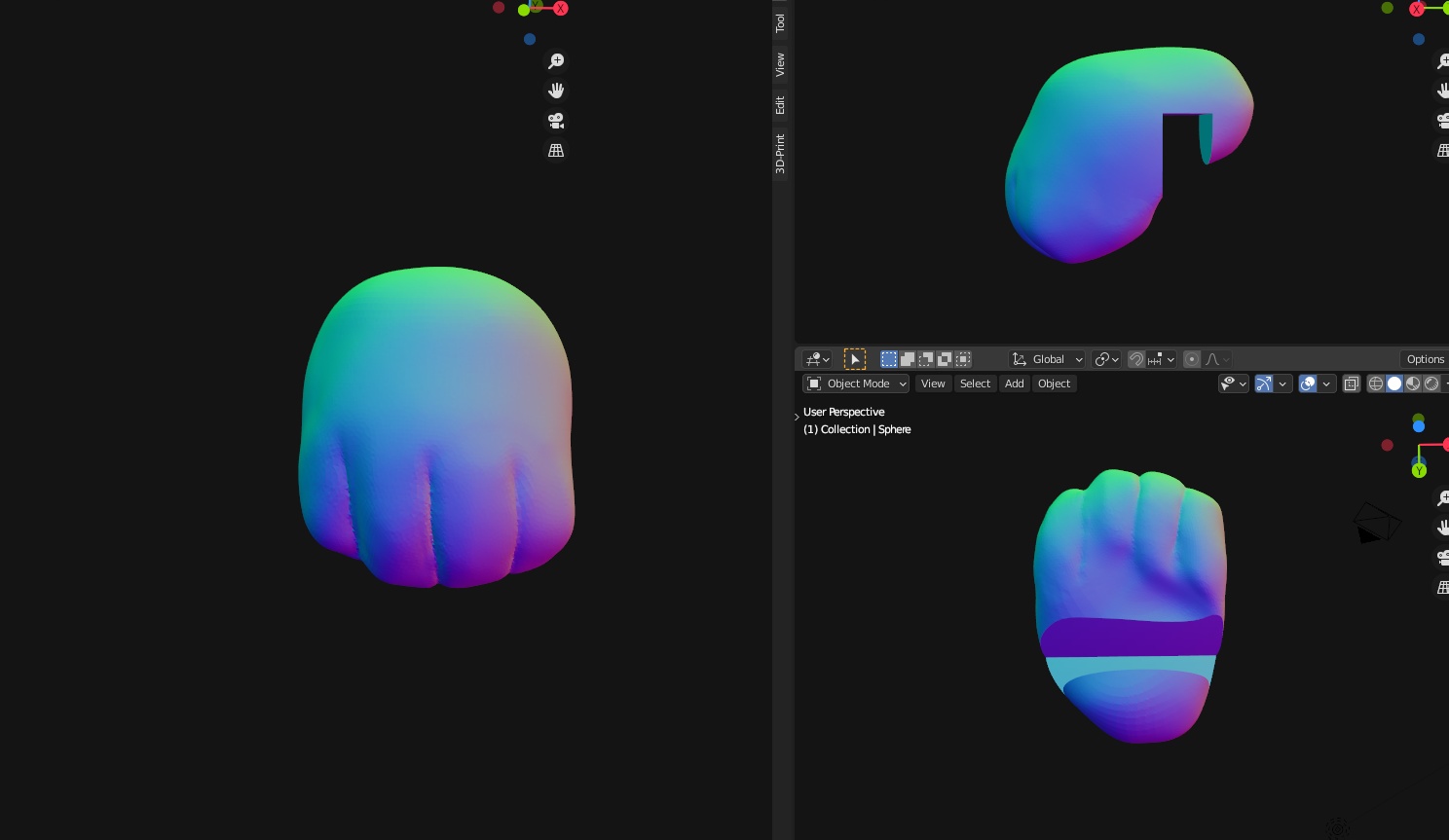Toggle X-ray view button

coord(1352,383)
